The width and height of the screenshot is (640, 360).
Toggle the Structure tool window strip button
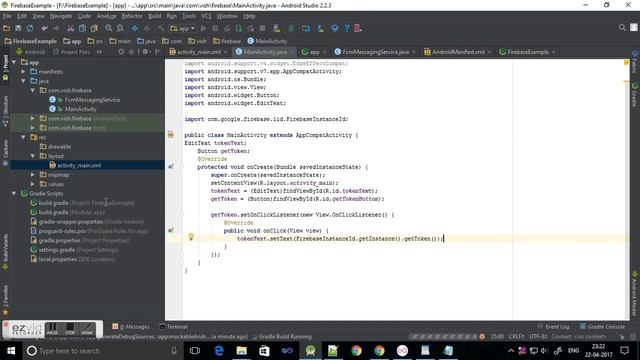click(5, 111)
